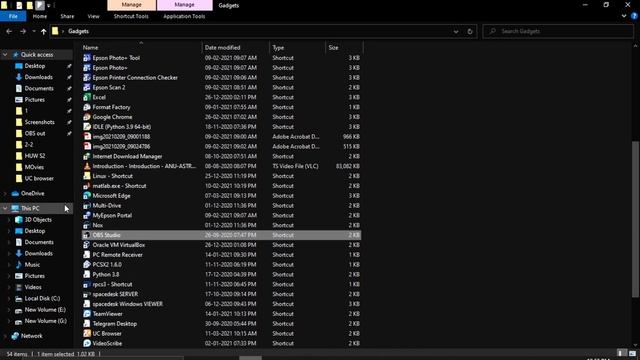Click the Linux - Shortcut folder icon
The height and width of the screenshot is (360, 640).
click(x=87, y=176)
